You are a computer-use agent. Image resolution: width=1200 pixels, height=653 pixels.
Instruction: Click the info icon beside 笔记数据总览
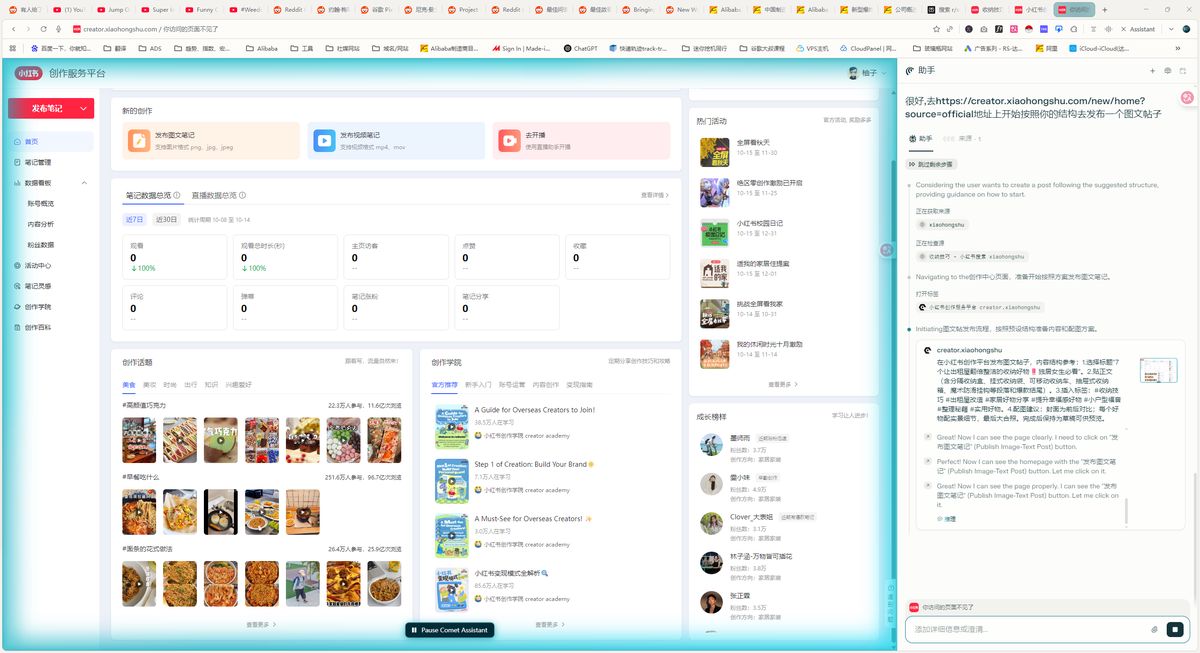coord(177,196)
